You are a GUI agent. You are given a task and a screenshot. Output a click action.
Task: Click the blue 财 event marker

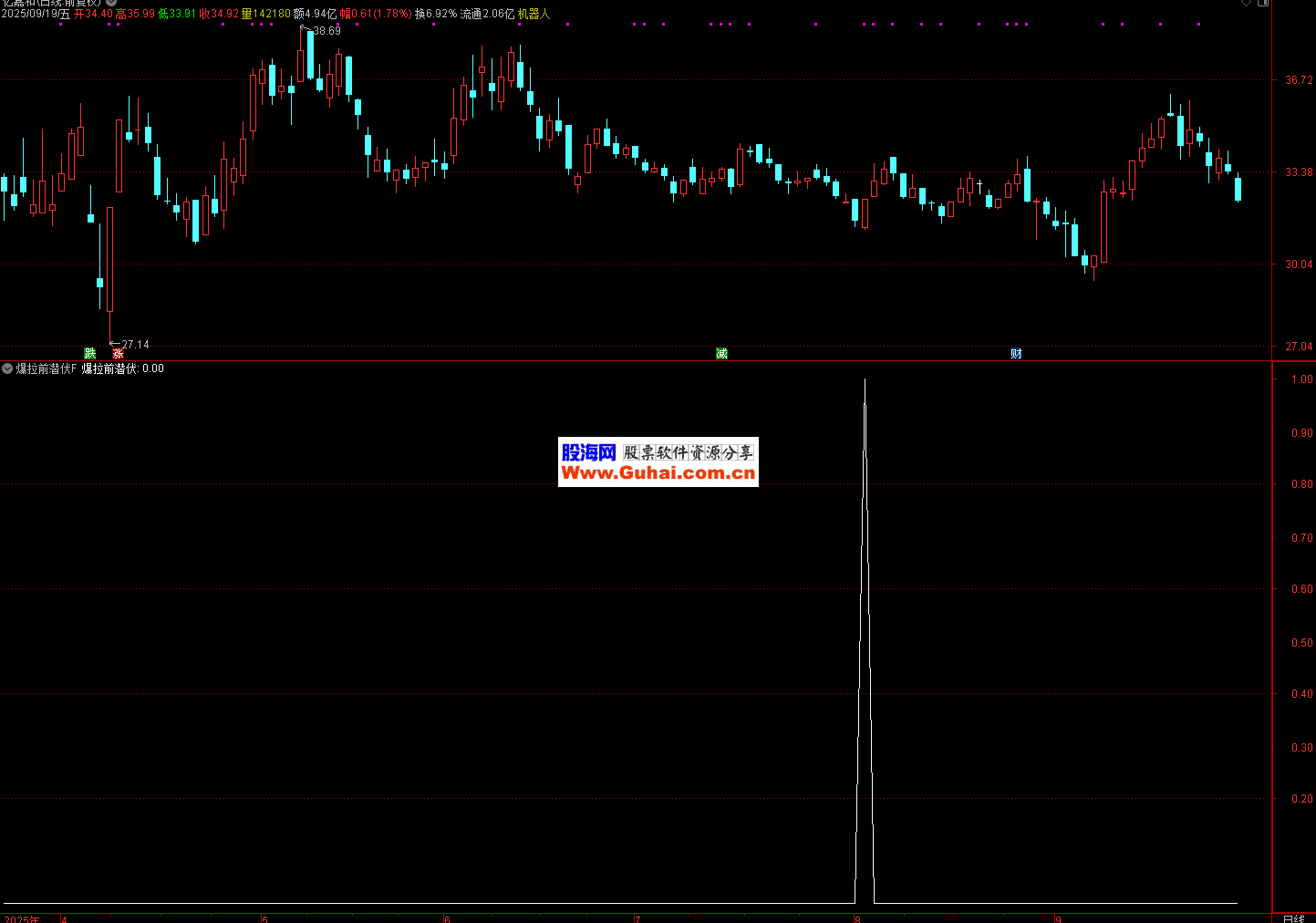click(1016, 354)
